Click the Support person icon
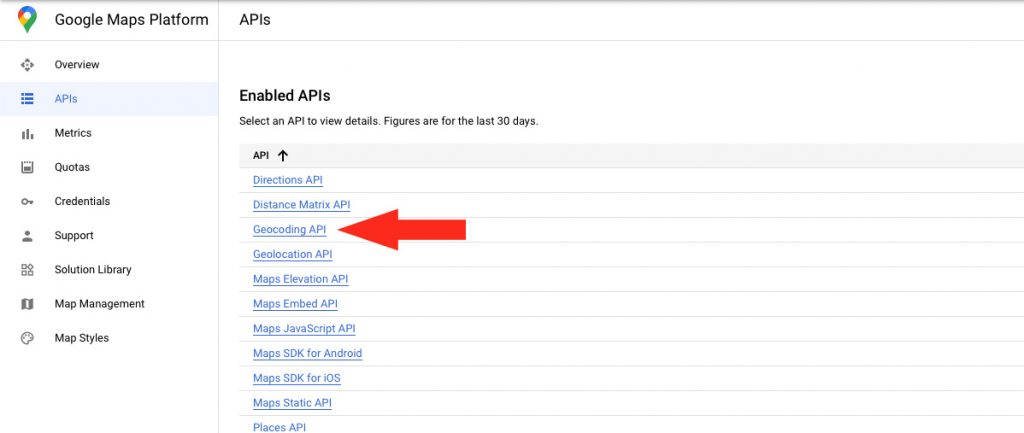This screenshot has width=1024, height=433. point(27,236)
